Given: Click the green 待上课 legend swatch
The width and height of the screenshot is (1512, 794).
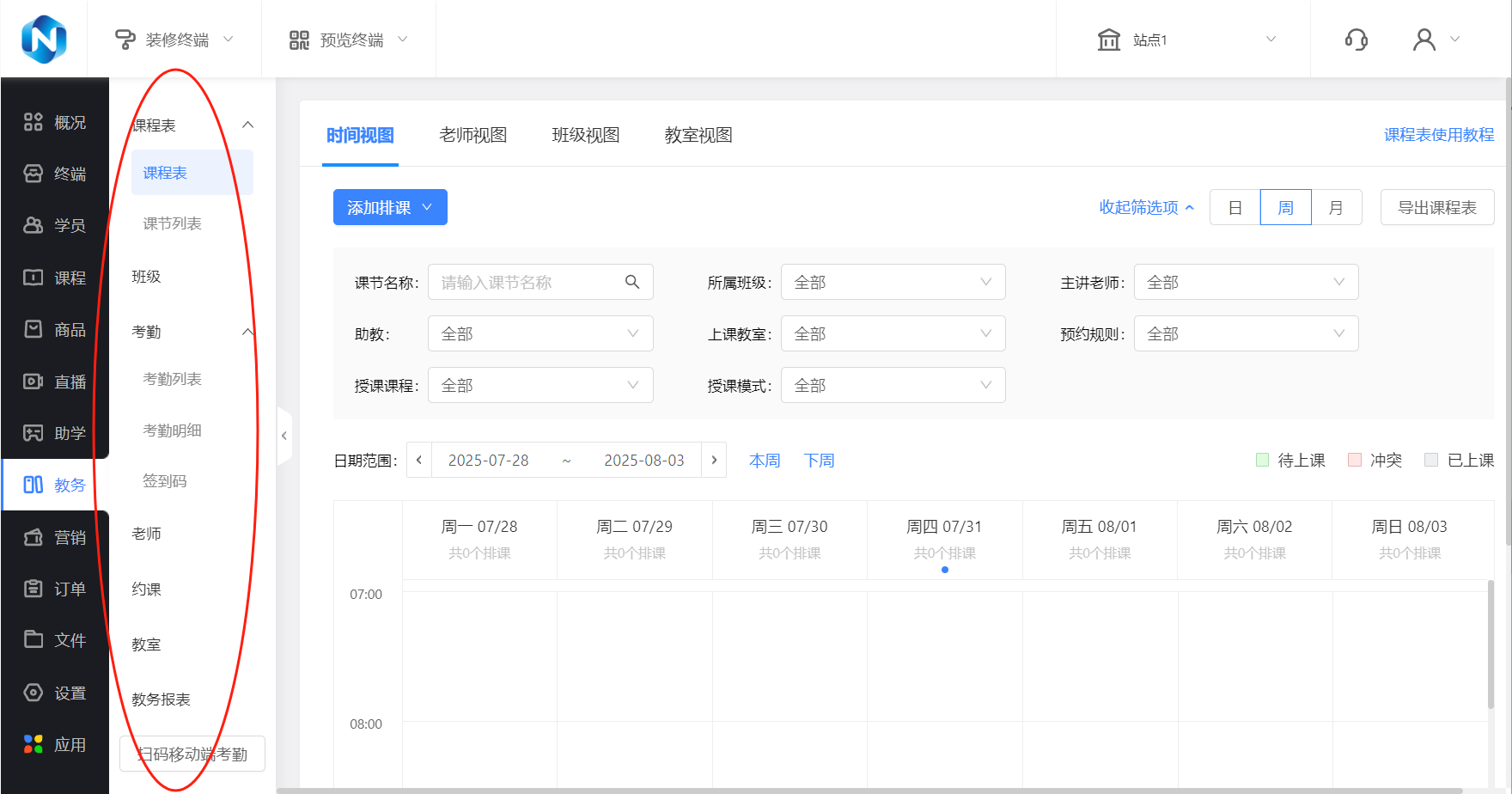Looking at the screenshot, I should tap(1262, 460).
